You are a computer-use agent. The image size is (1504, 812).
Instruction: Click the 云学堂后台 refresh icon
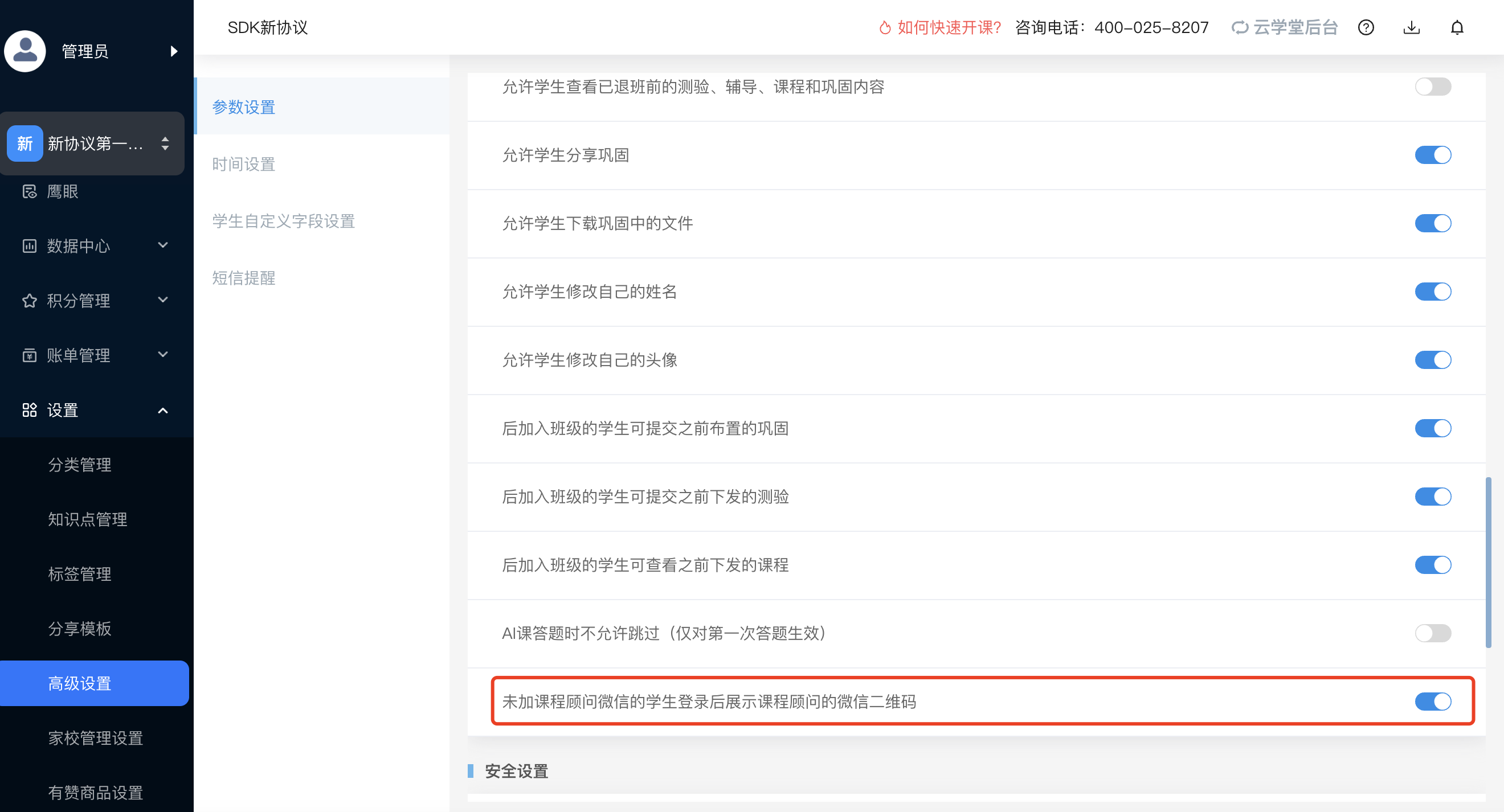click(x=1240, y=27)
